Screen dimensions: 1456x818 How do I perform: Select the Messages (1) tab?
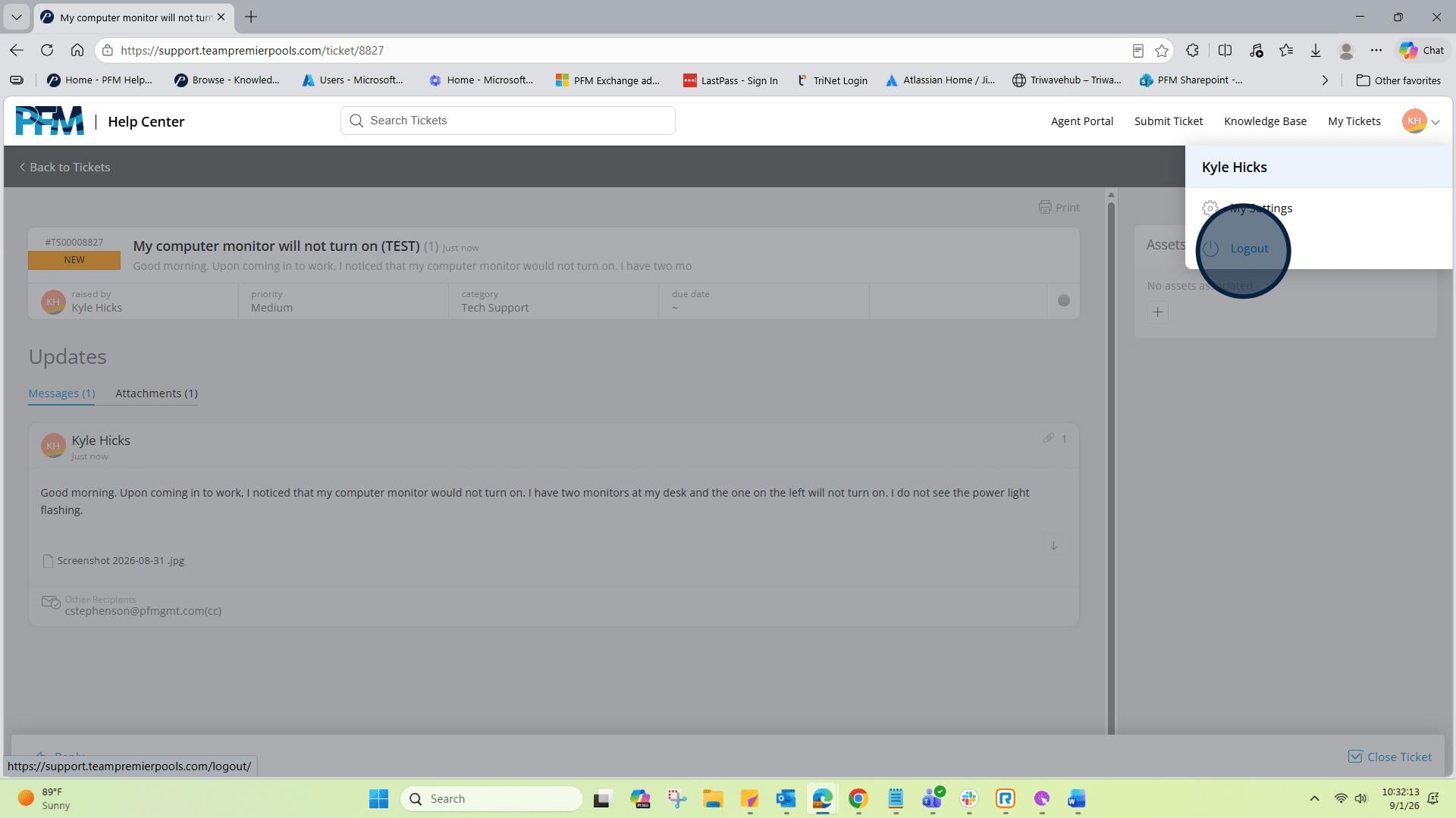(x=61, y=393)
